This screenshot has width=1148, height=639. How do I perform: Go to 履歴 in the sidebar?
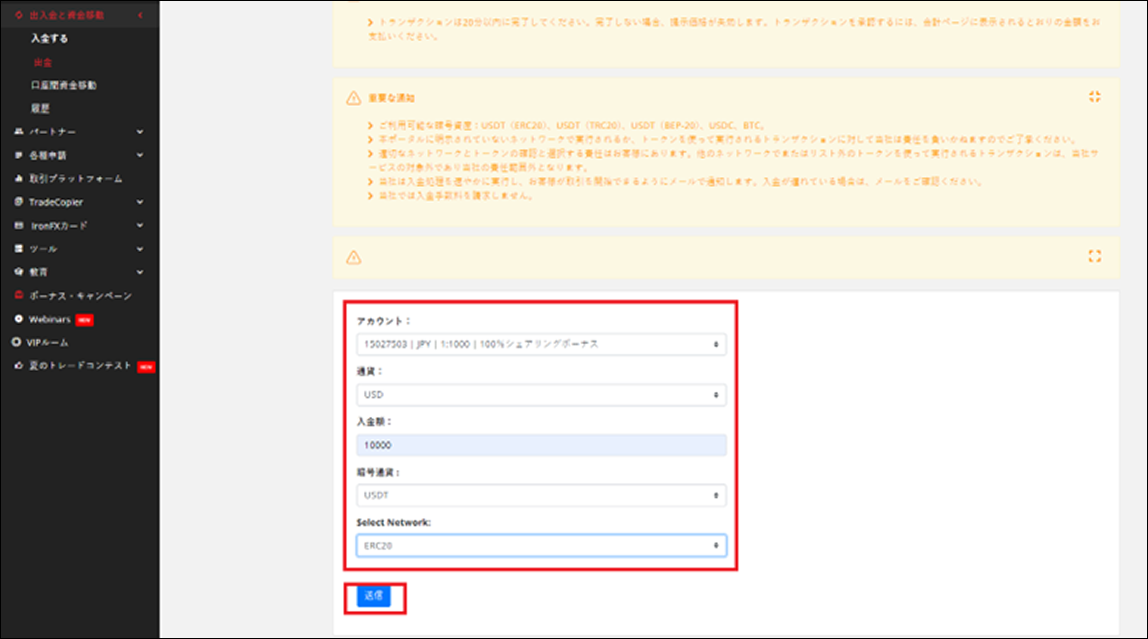click(40, 108)
